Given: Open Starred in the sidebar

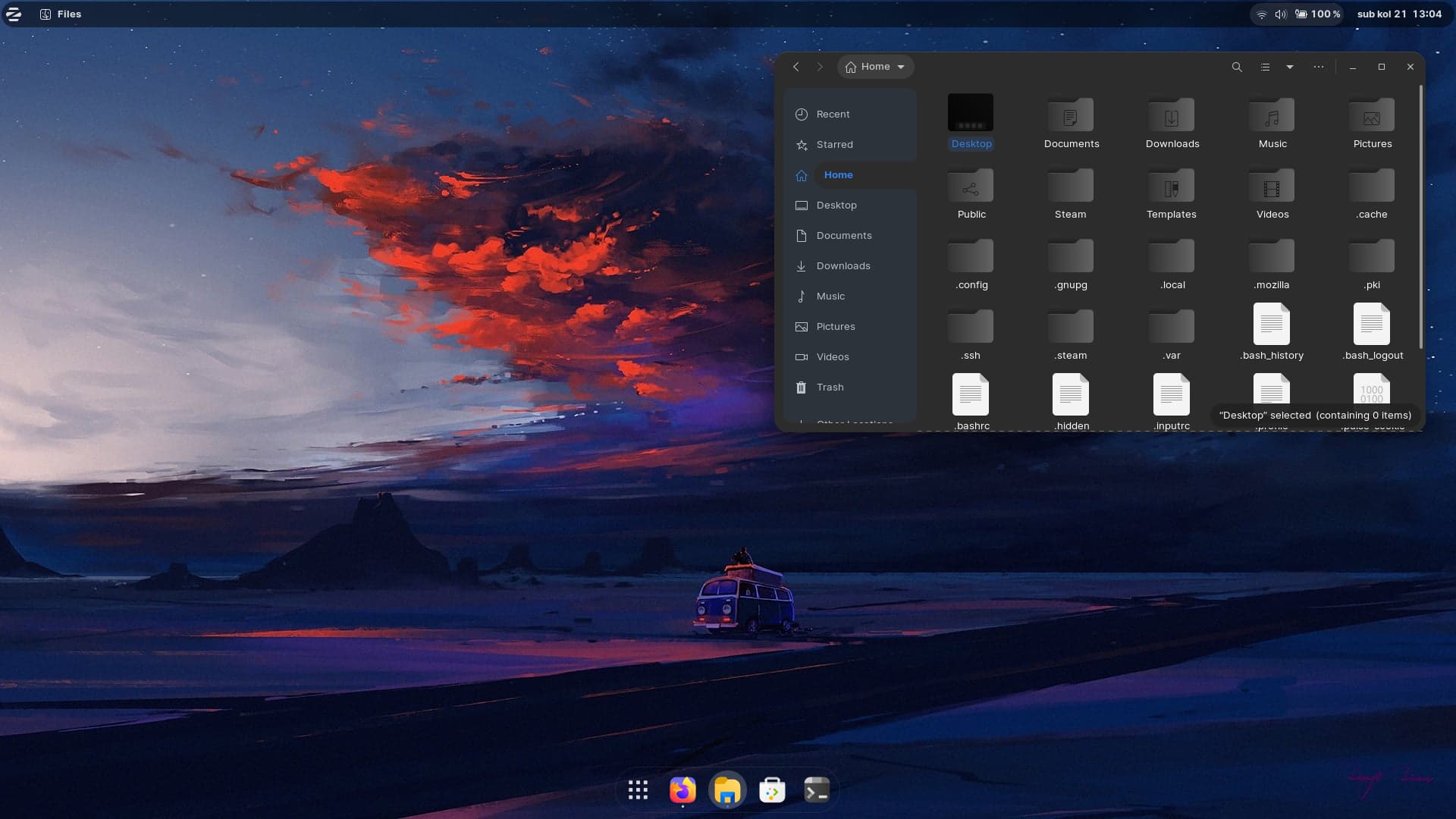Looking at the screenshot, I should [850, 144].
